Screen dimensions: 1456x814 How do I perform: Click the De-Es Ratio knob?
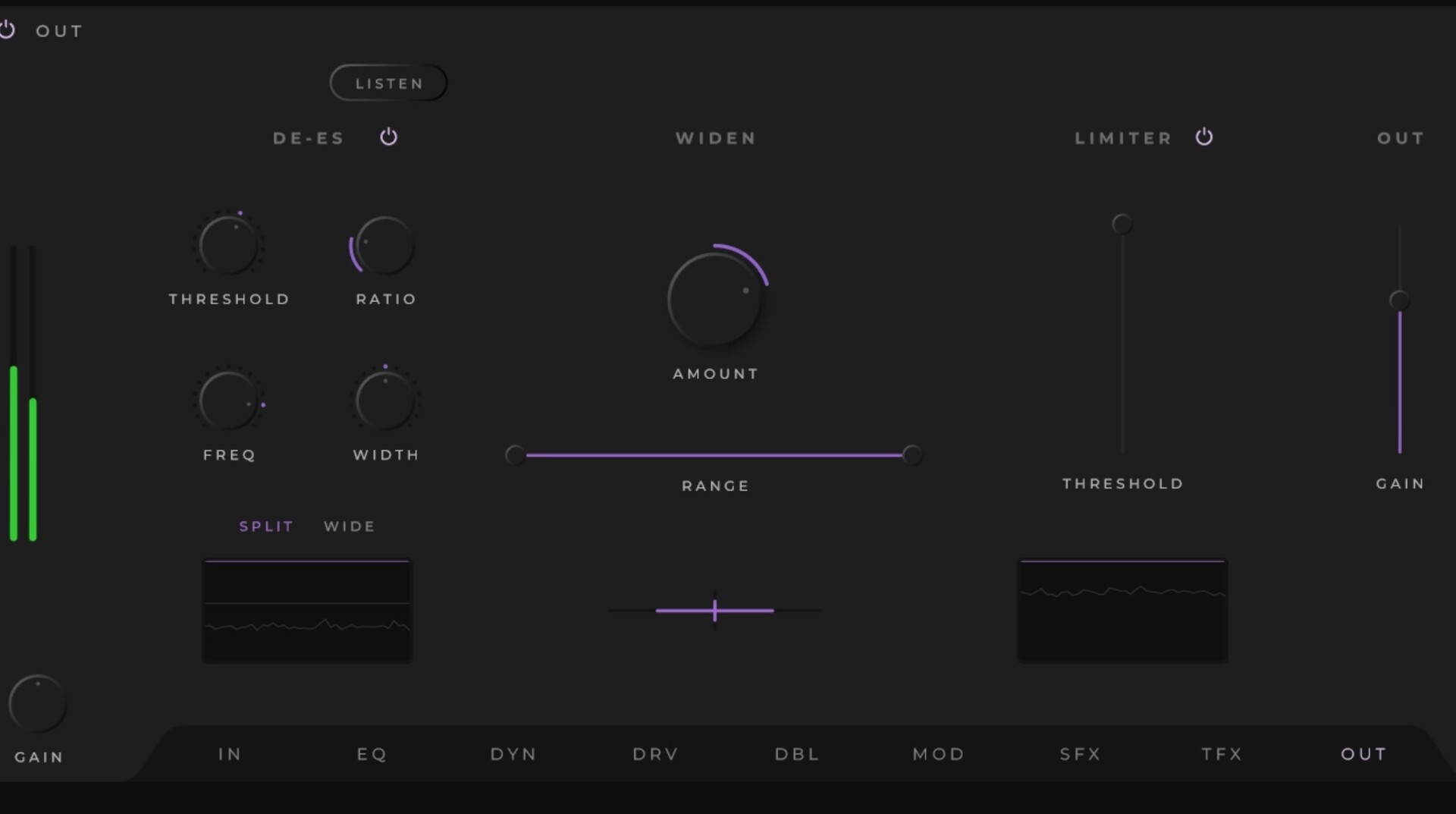[x=384, y=246]
